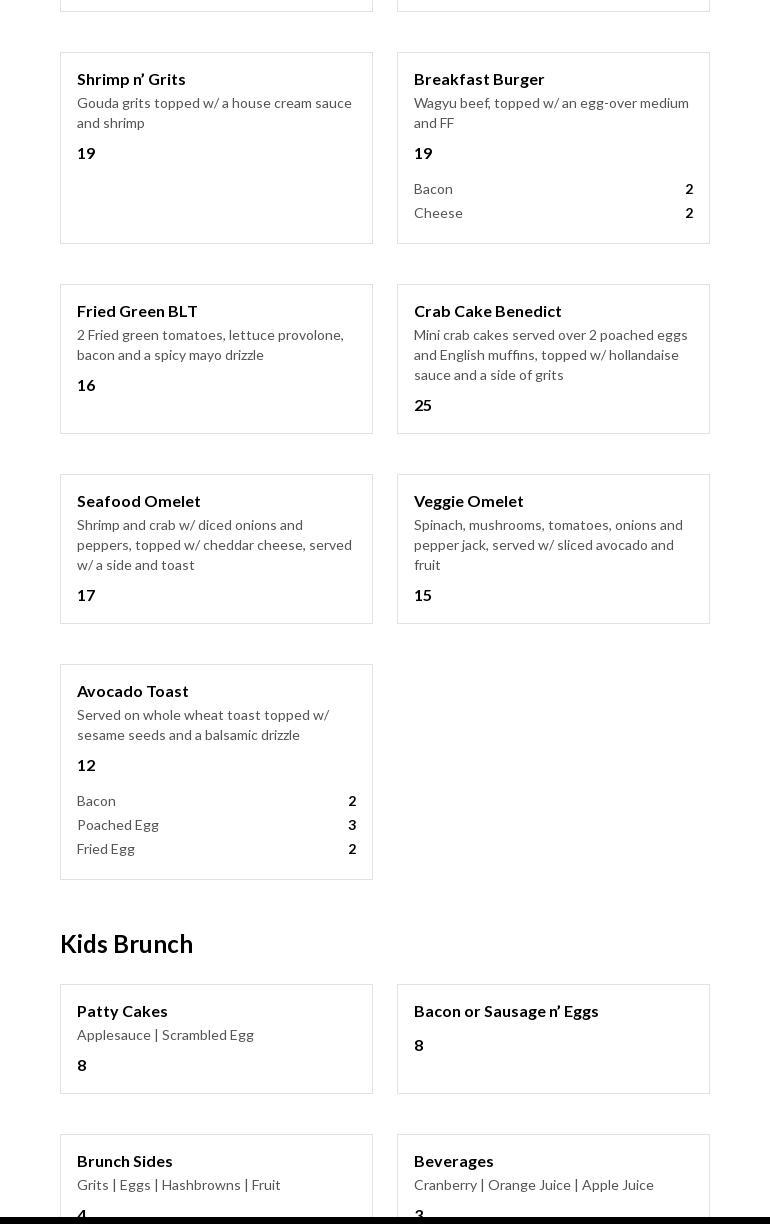Click the Crab Cake Benedict price 25
The width and height of the screenshot is (770, 1224).
pyautogui.click(x=423, y=405)
